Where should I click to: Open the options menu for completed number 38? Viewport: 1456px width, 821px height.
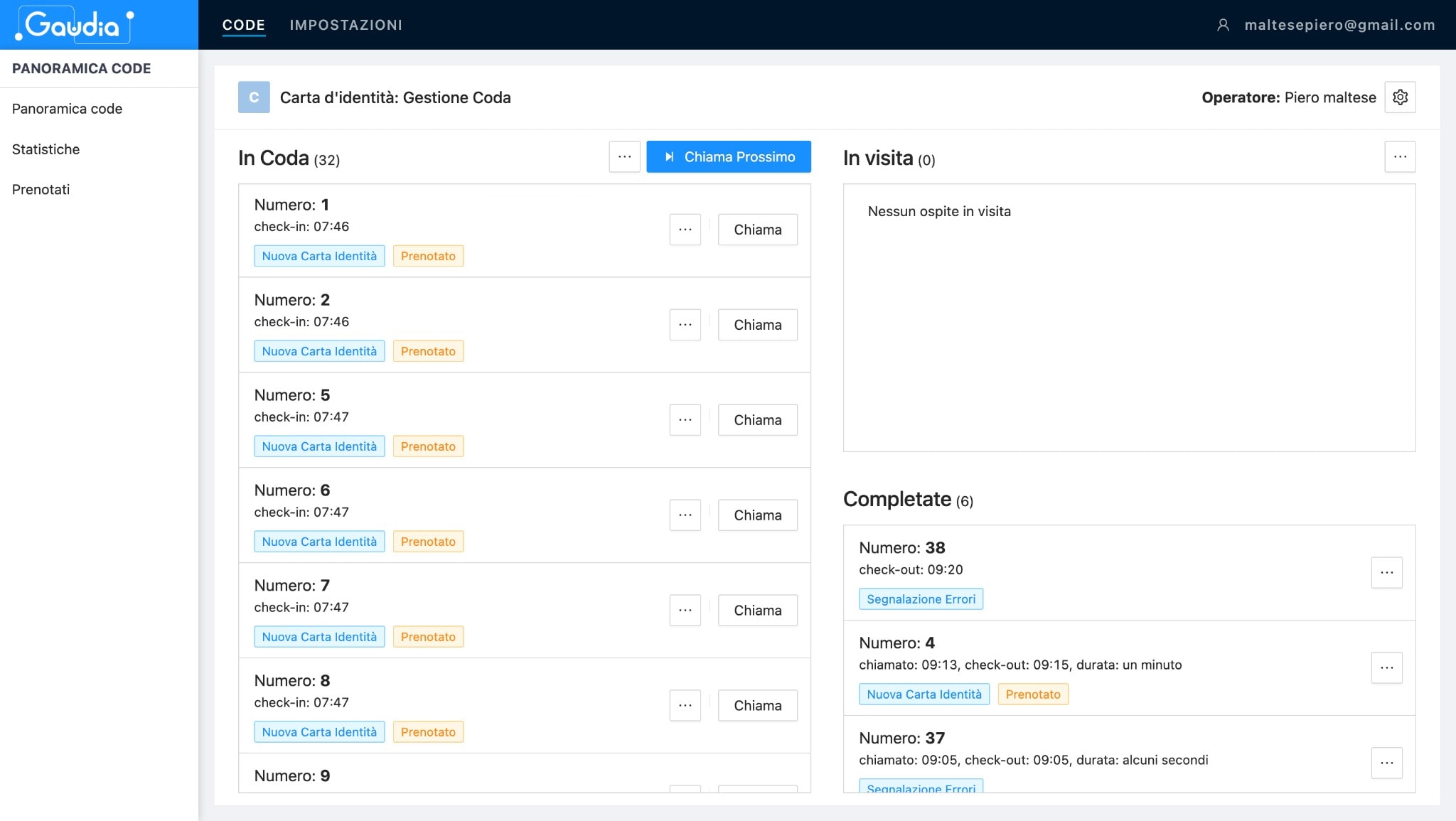click(1387, 572)
